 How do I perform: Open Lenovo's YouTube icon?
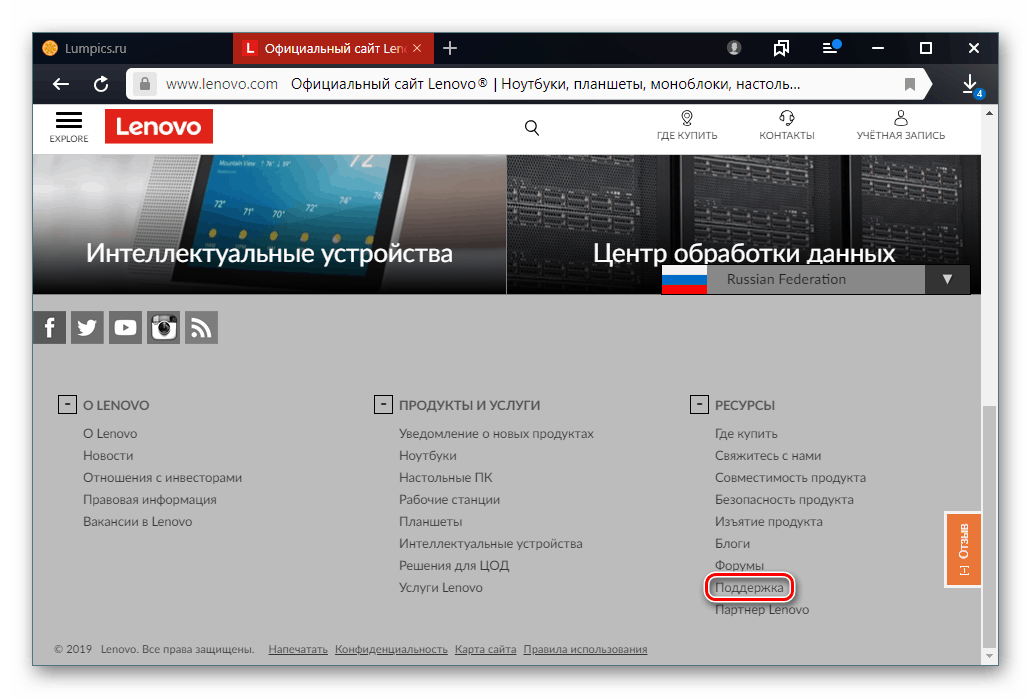tap(125, 327)
